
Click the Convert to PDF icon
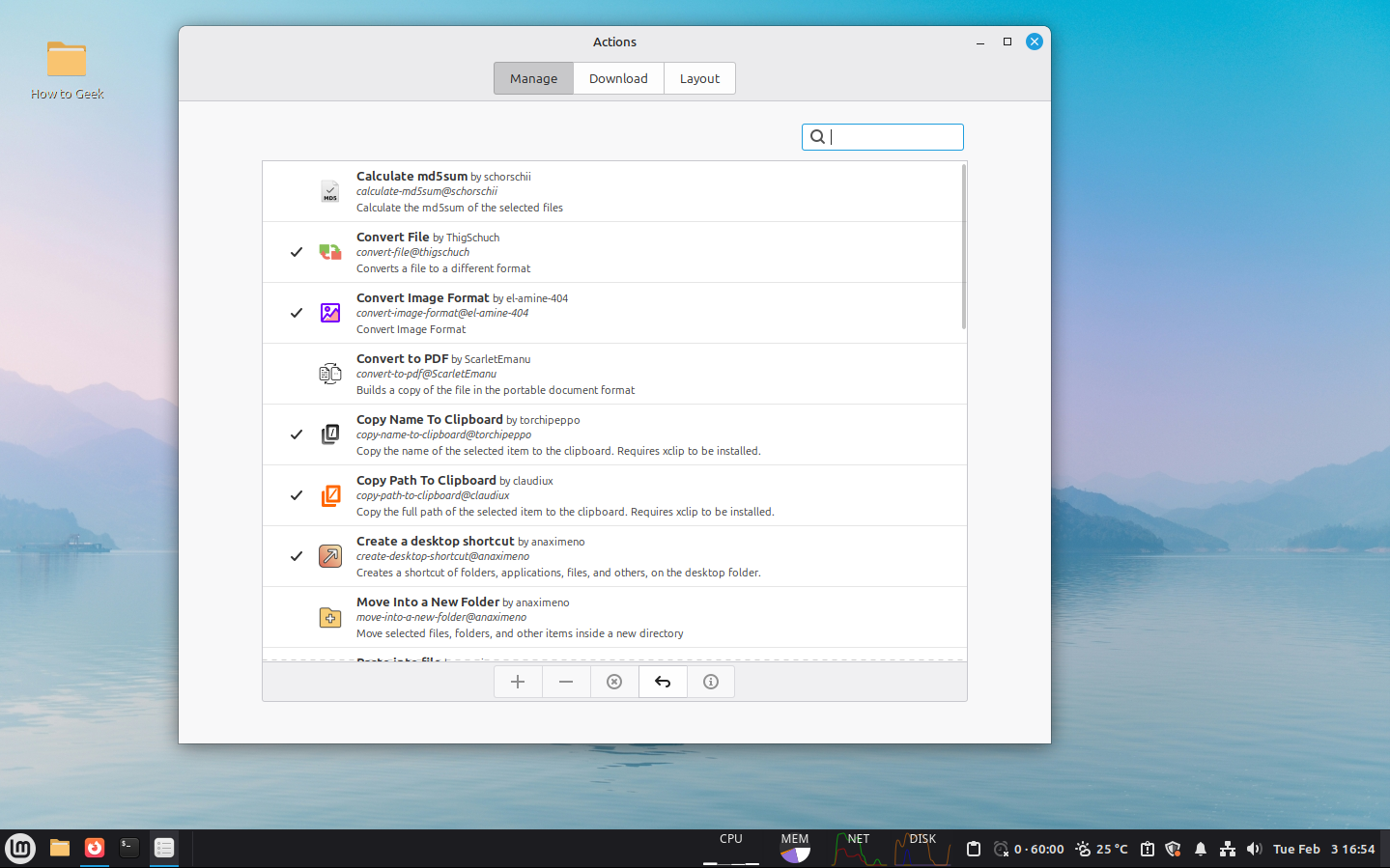330,374
